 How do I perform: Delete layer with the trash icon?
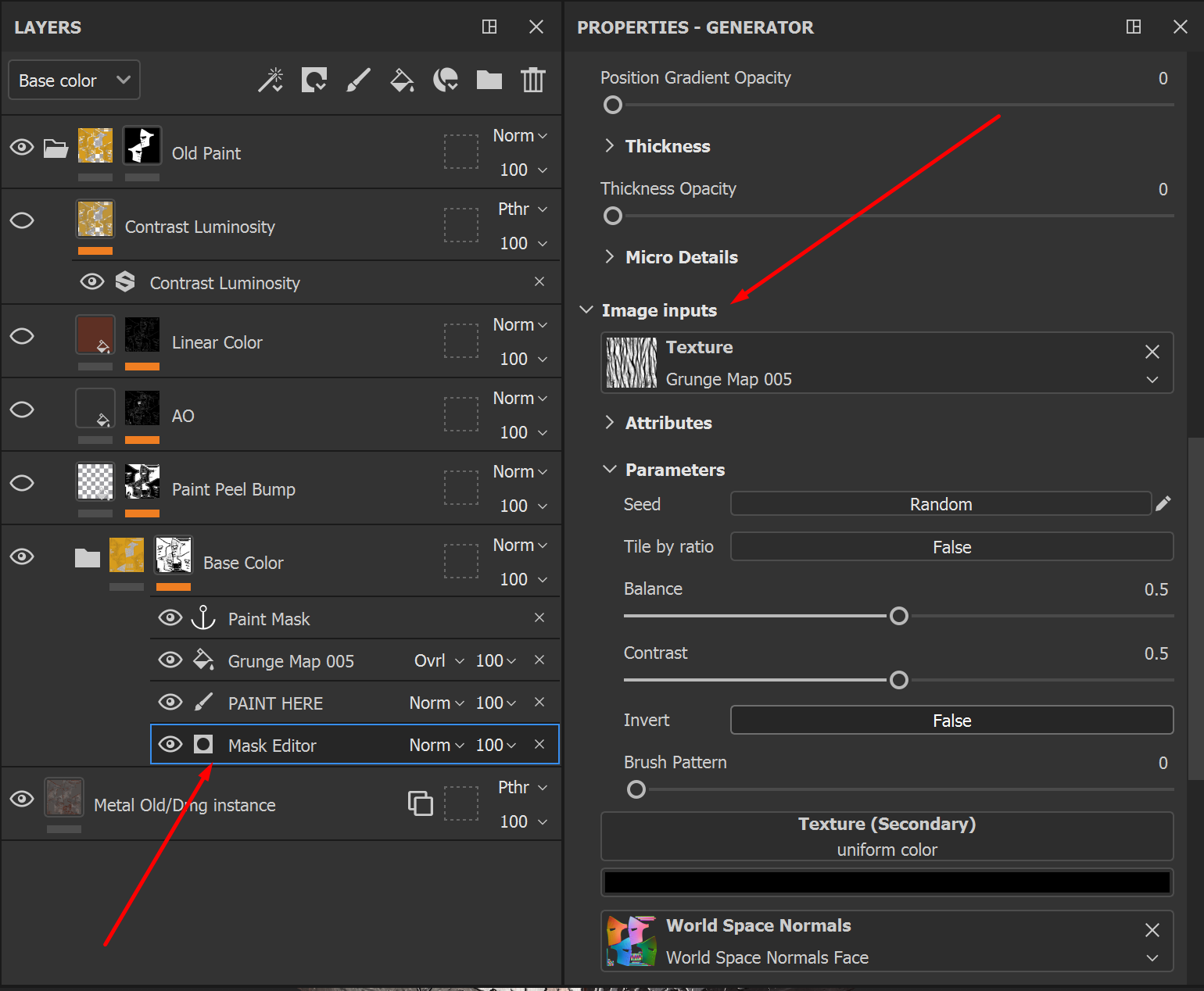[533, 80]
